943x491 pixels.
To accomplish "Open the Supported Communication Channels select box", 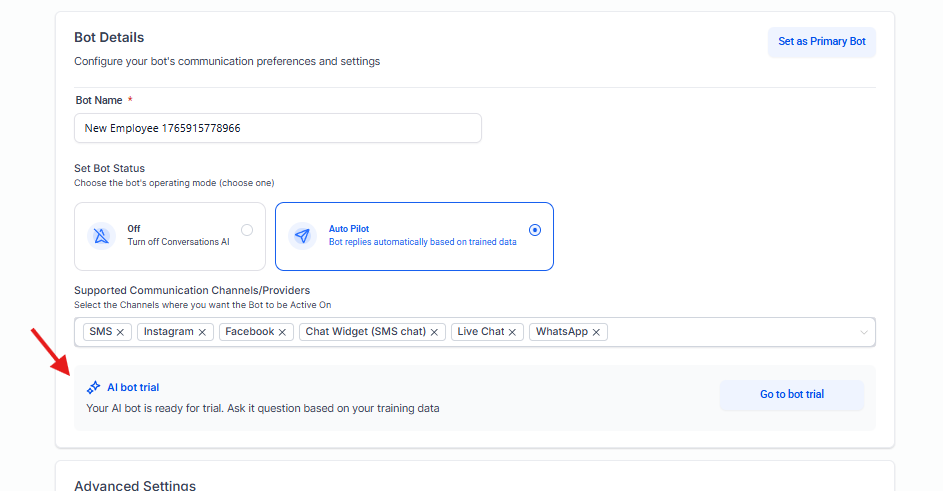I will [x=730, y=332].
